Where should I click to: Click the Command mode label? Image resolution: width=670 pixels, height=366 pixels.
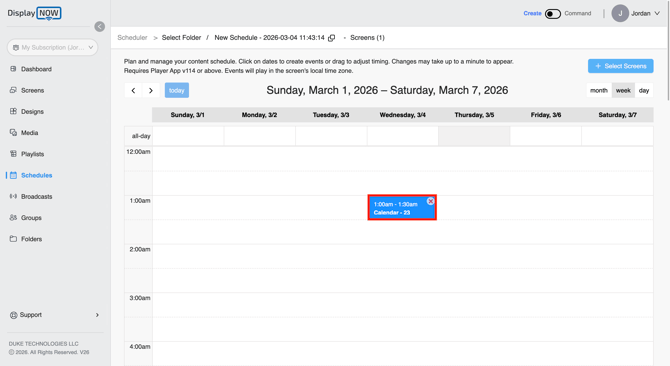(x=578, y=13)
